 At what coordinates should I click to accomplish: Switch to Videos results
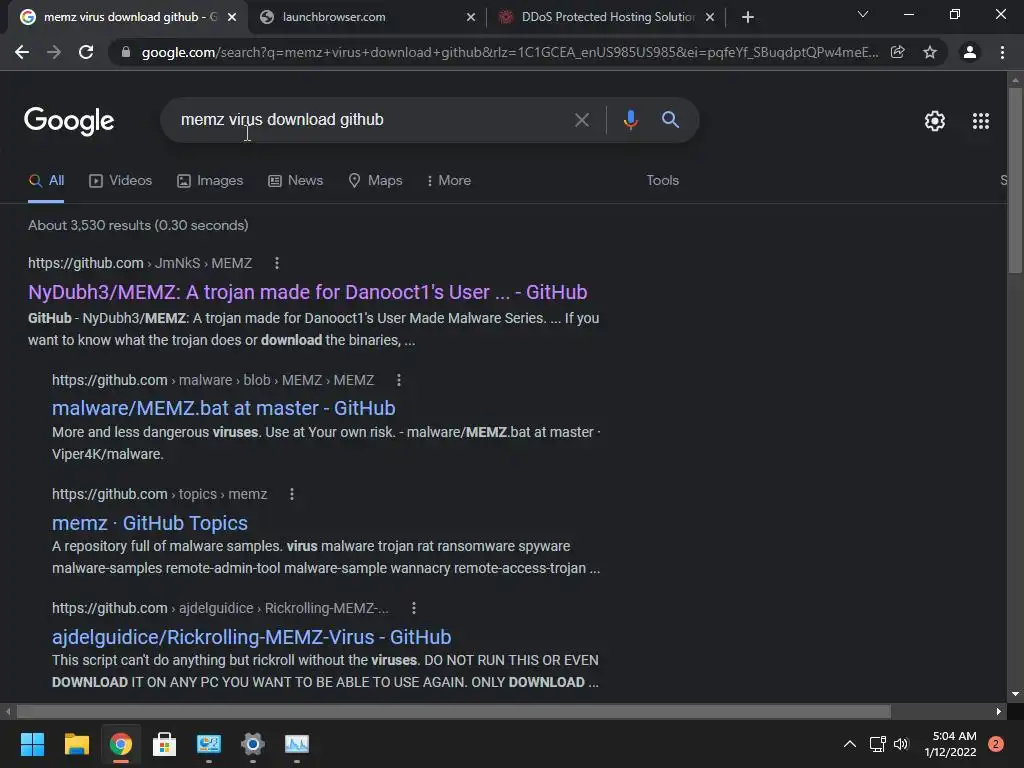(120, 180)
